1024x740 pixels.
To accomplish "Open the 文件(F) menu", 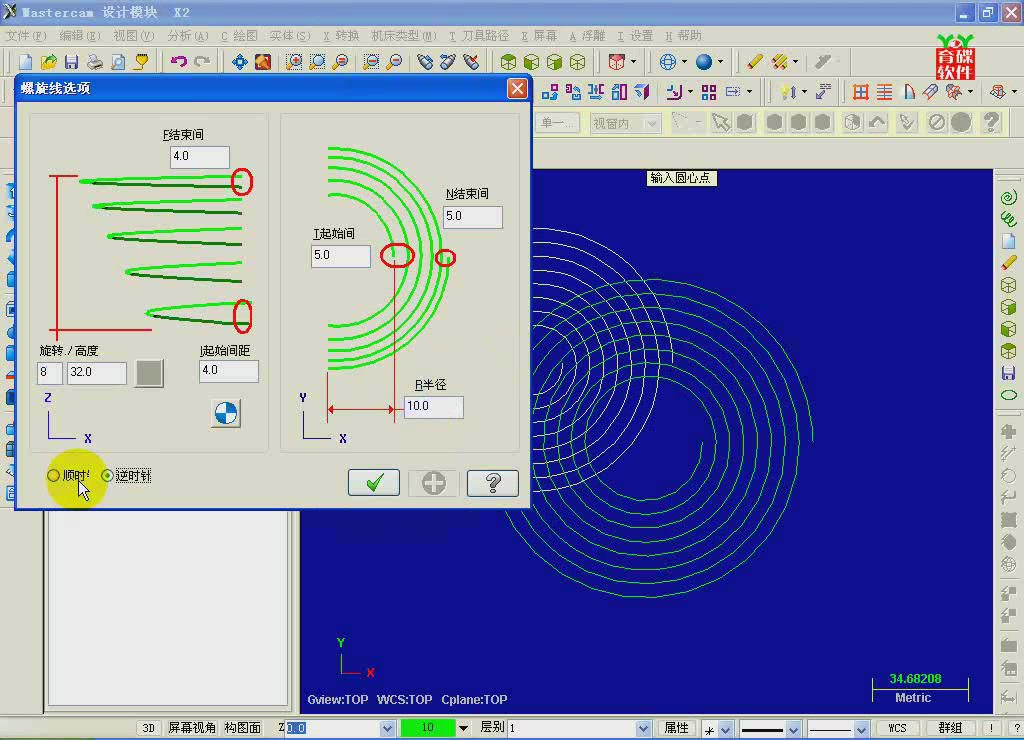I will tap(27, 35).
